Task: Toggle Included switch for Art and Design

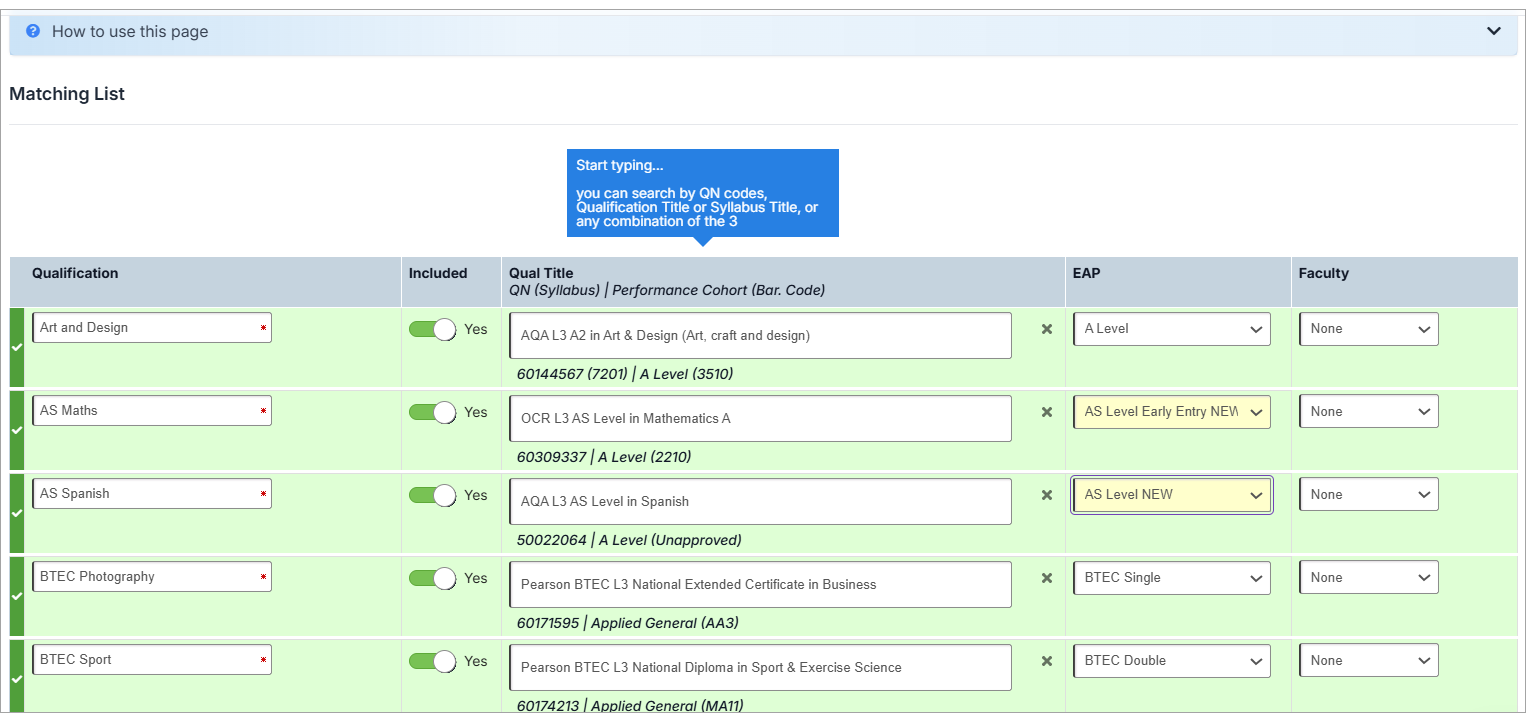Action: [432, 329]
